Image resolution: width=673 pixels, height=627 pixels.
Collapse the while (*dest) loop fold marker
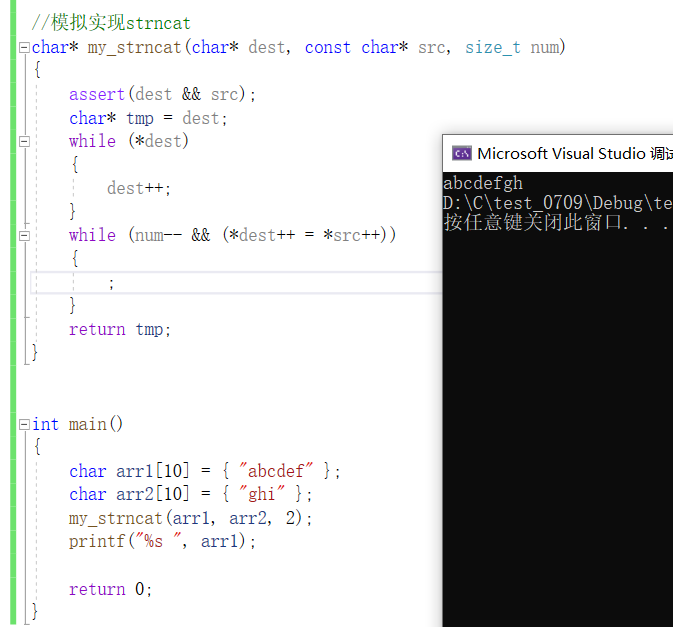click(x=24, y=141)
